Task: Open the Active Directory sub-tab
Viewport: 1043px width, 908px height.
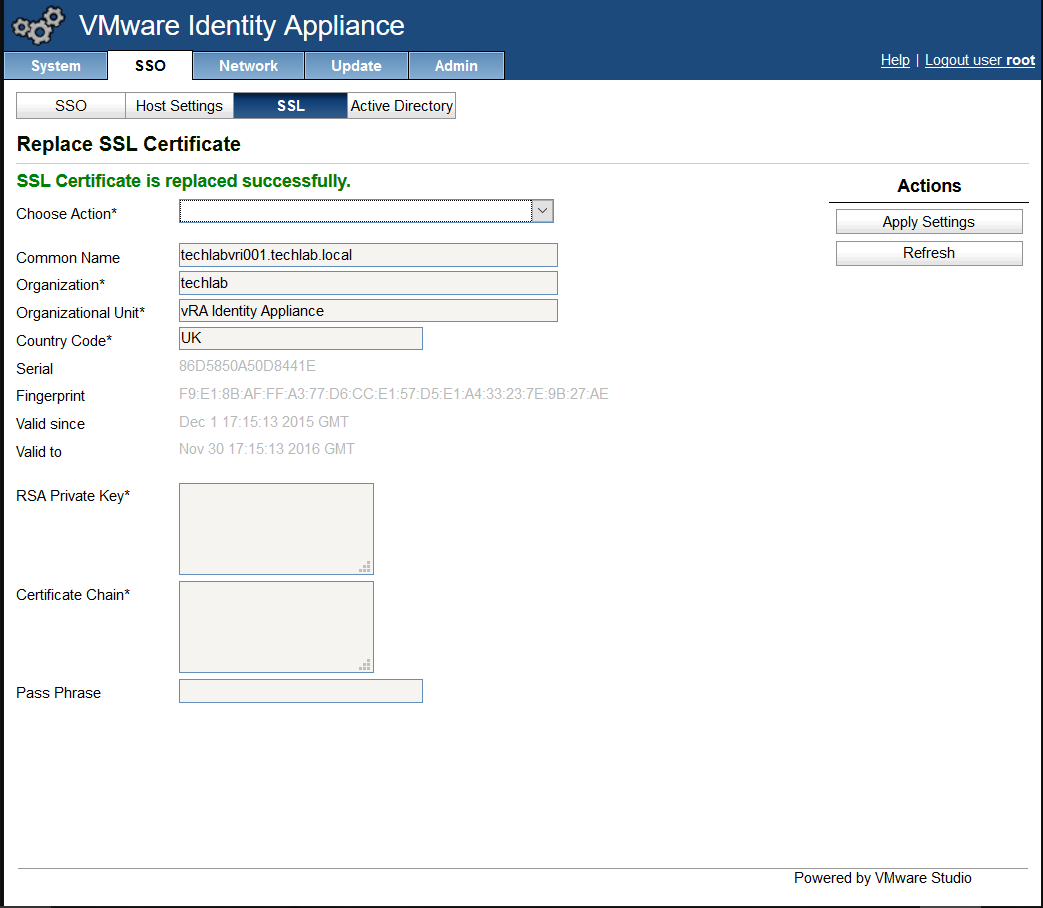Action: [x=401, y=106]
